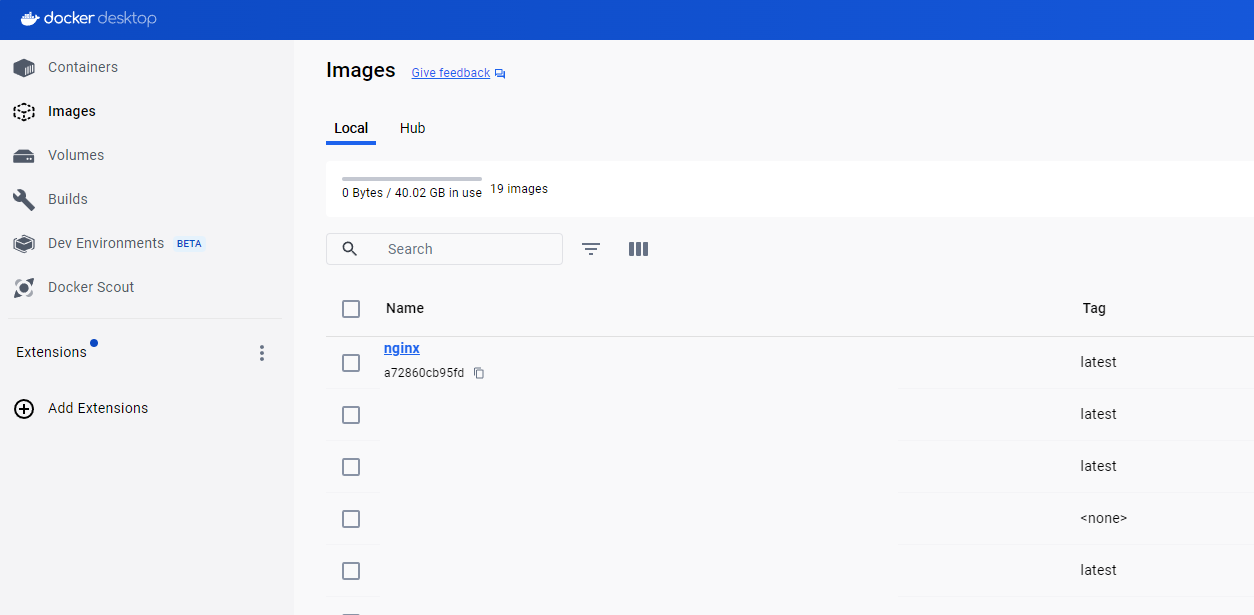Viewport: 1254px width, 615px height.
Task: Click the Containers sidebar icon
Action: (x=24, y=68)
